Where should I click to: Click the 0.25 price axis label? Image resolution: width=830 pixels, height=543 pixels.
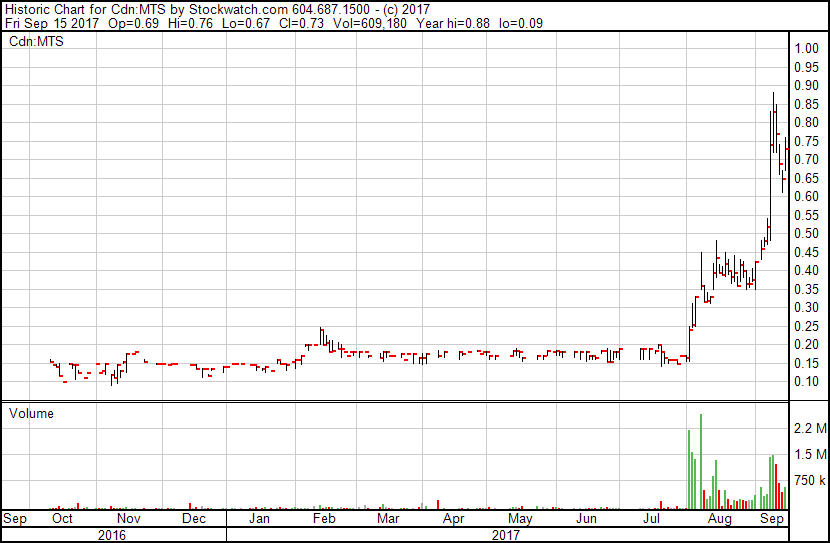point(806,327)
